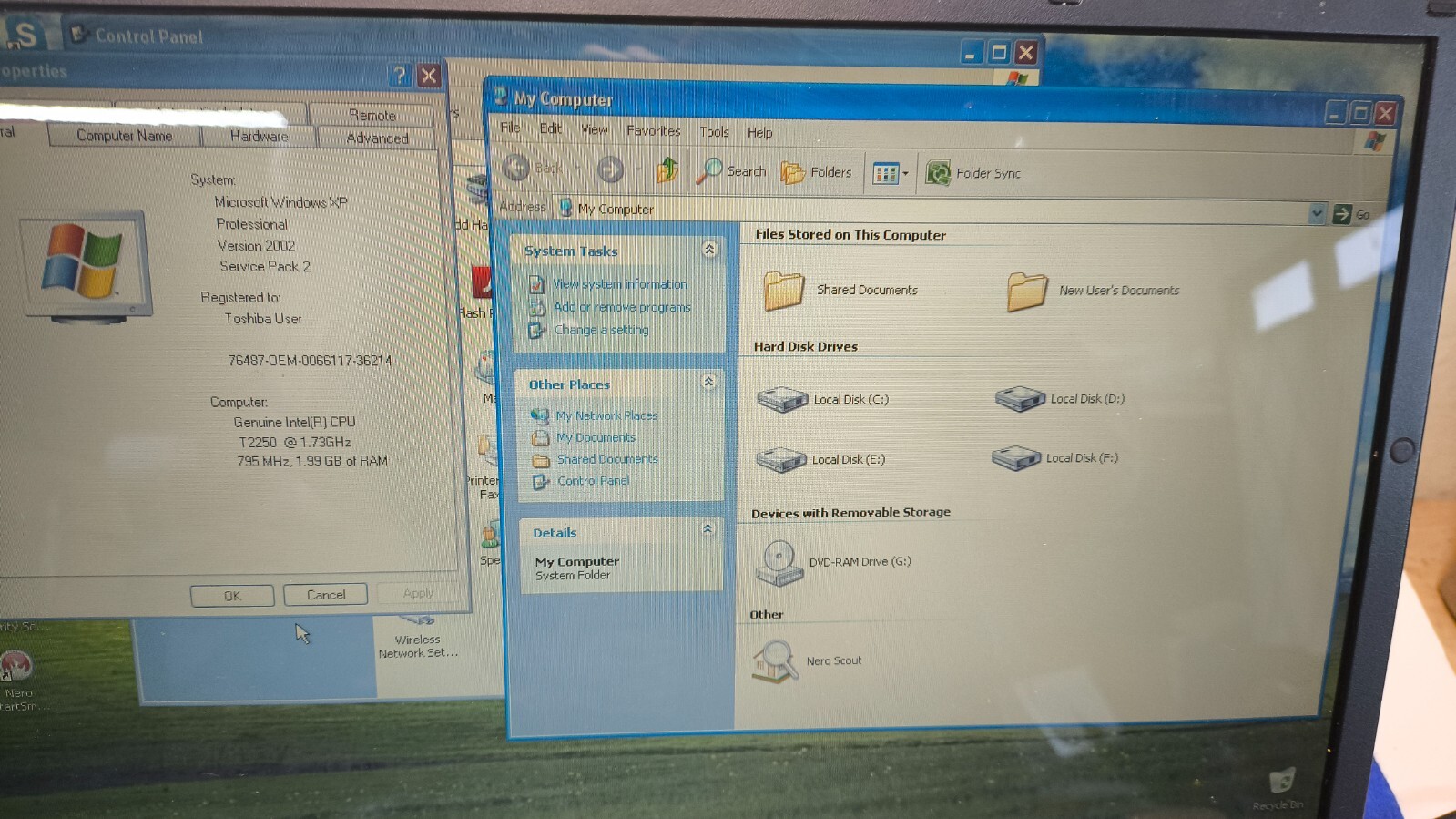Select Local Disk (E:) drive icon
Image resolution: width=1456 pixels, height=819 pixels.
[781, 459]
